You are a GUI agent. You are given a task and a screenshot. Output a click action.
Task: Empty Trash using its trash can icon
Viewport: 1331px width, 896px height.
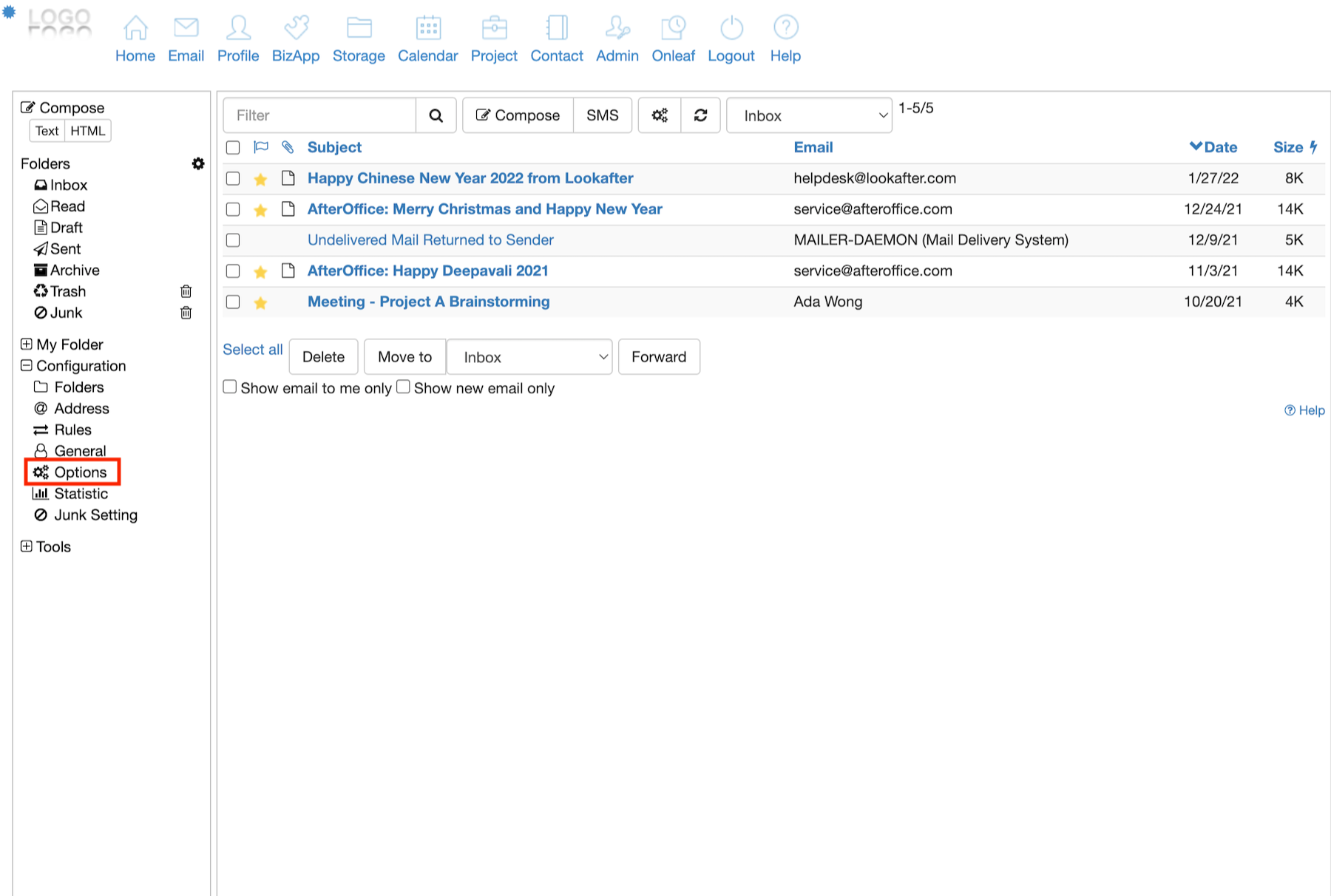(186, 291)
